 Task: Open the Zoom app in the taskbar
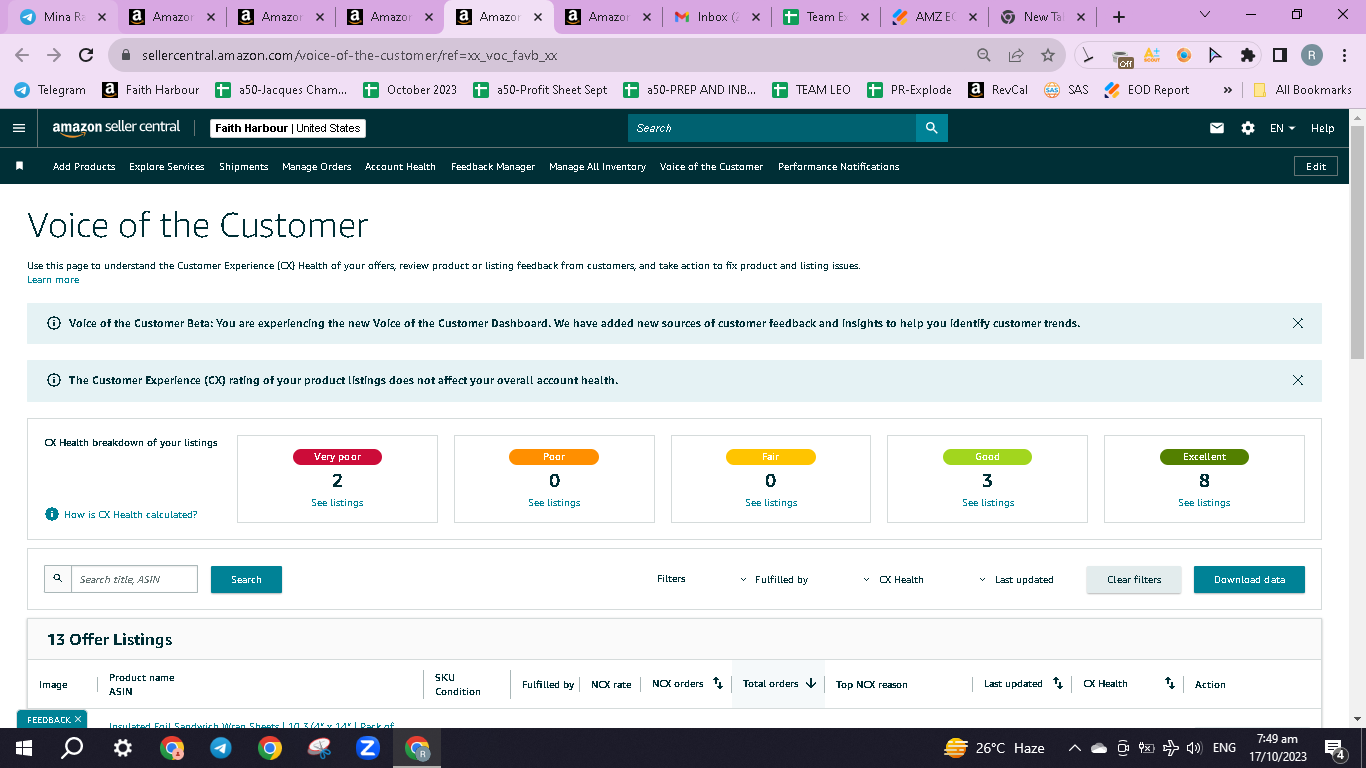coord(367,748)
